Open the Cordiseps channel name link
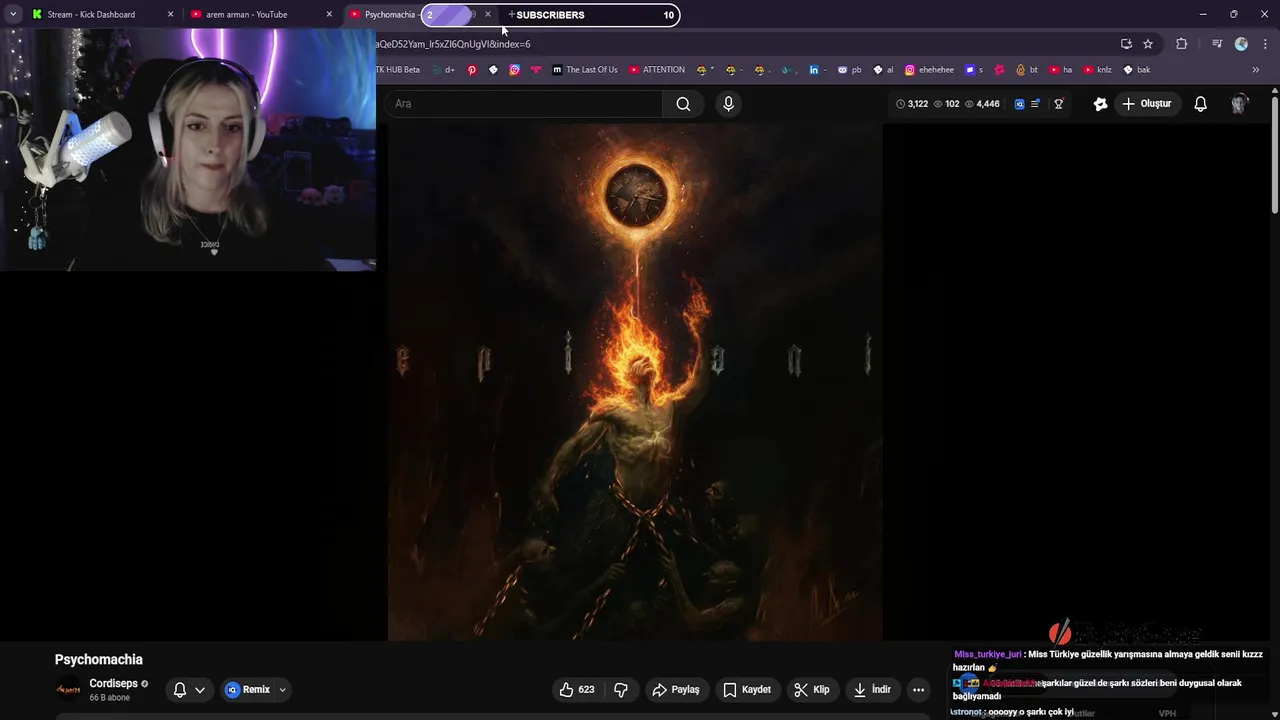The width and height of the screenshot is (1280, 720). (x=113, y=684)
